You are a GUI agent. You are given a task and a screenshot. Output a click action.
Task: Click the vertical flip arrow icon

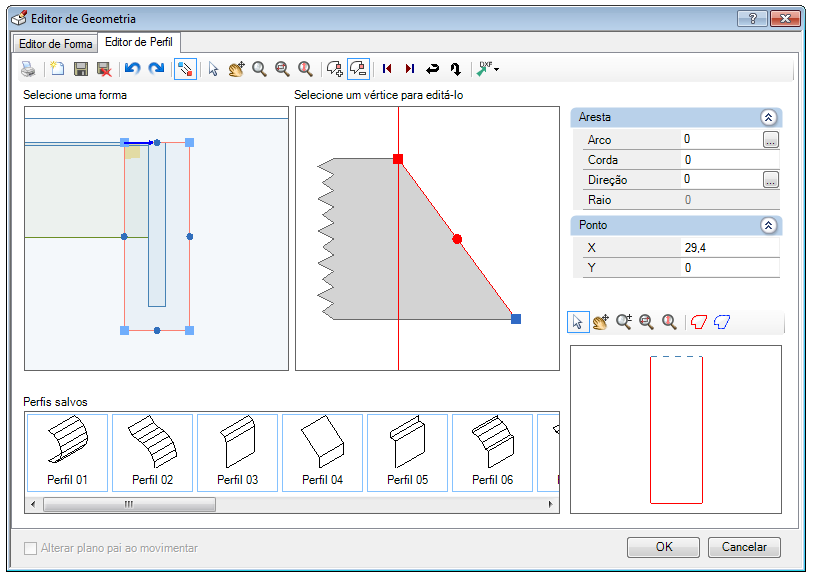coord(455,69)
